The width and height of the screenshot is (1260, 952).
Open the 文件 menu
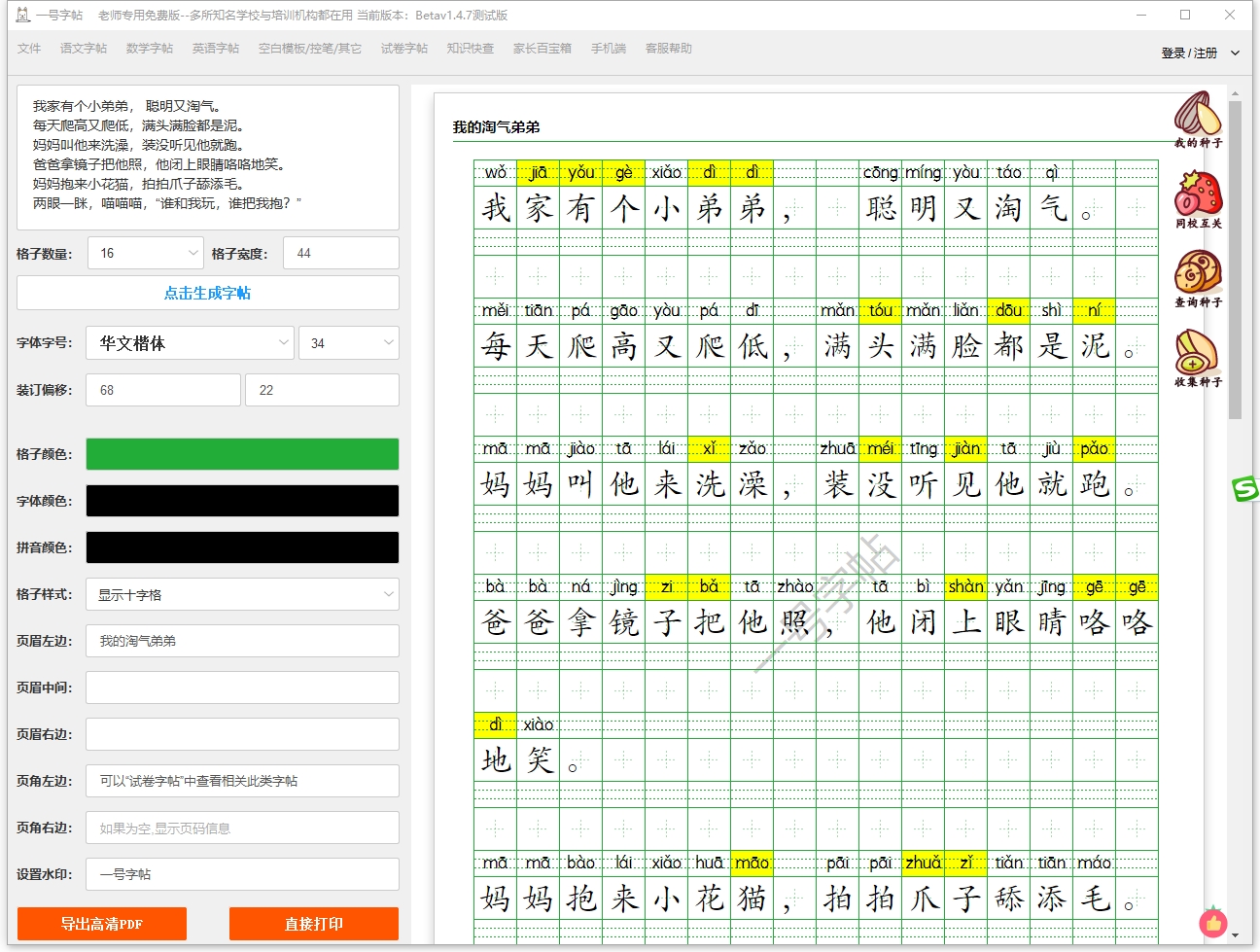[x=29, y=48]
